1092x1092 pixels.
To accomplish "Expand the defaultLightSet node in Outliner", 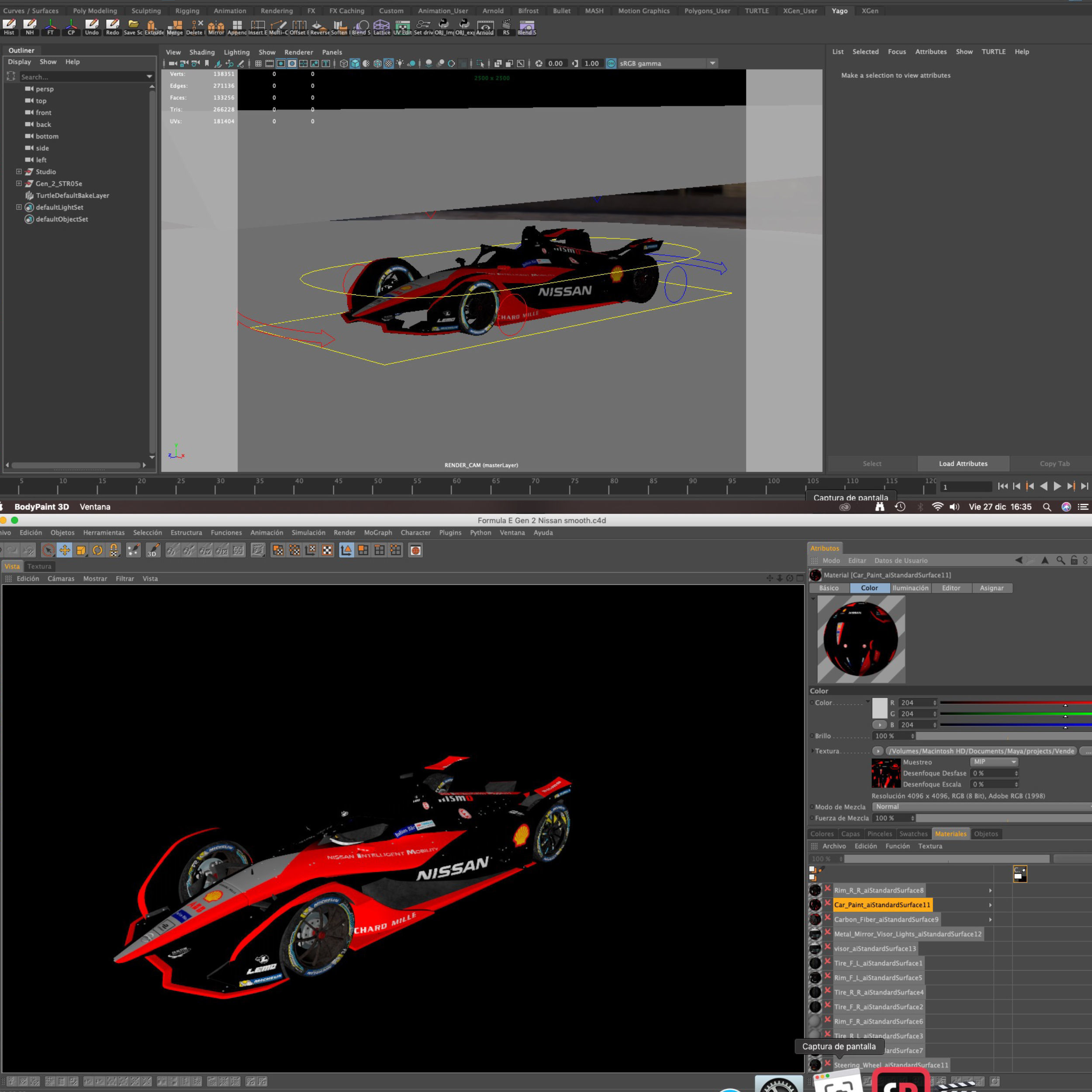I will pyautogui.click(x=19, y=207).
